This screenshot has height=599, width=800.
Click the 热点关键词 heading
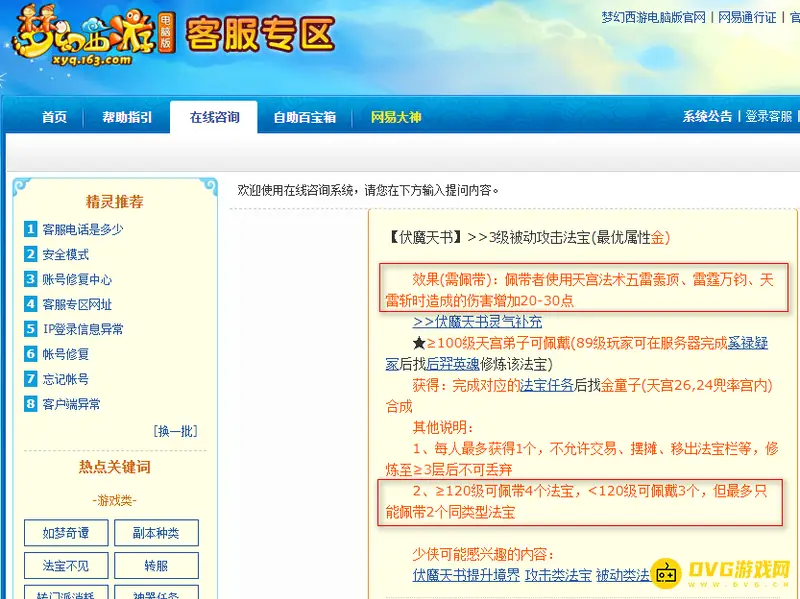pos(115,467)
